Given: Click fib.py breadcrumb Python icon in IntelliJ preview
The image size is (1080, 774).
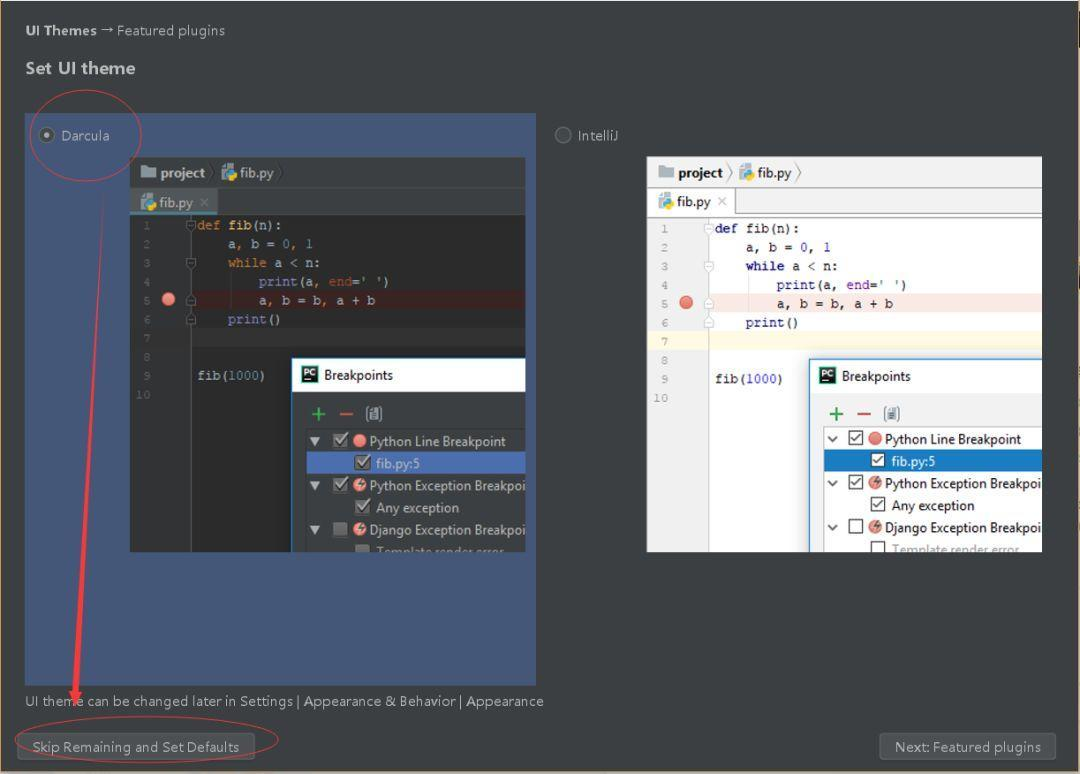Looking at the screenshot, I should [x=746, y=172].
